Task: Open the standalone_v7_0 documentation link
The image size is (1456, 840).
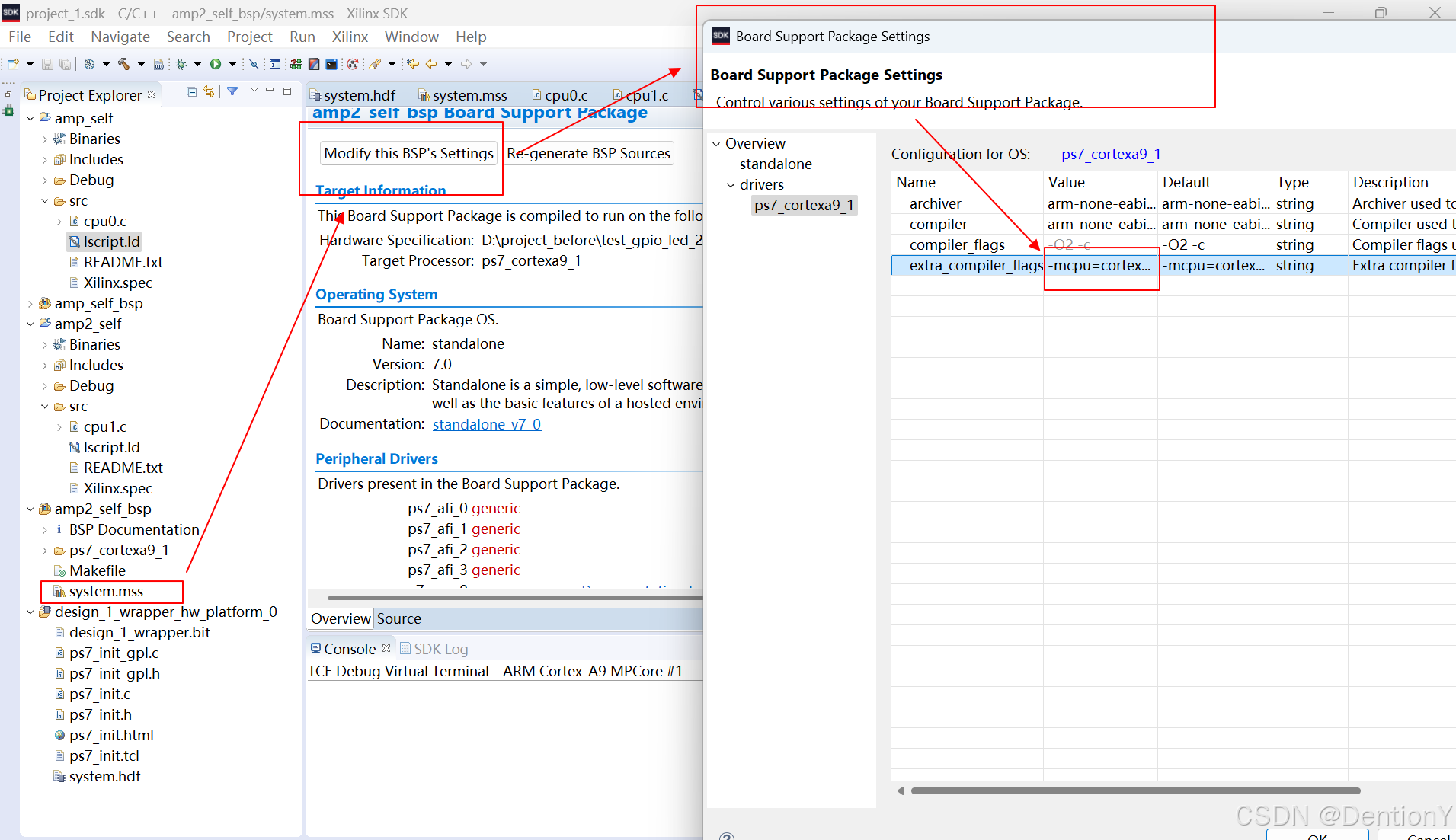Action: [487, 424]
